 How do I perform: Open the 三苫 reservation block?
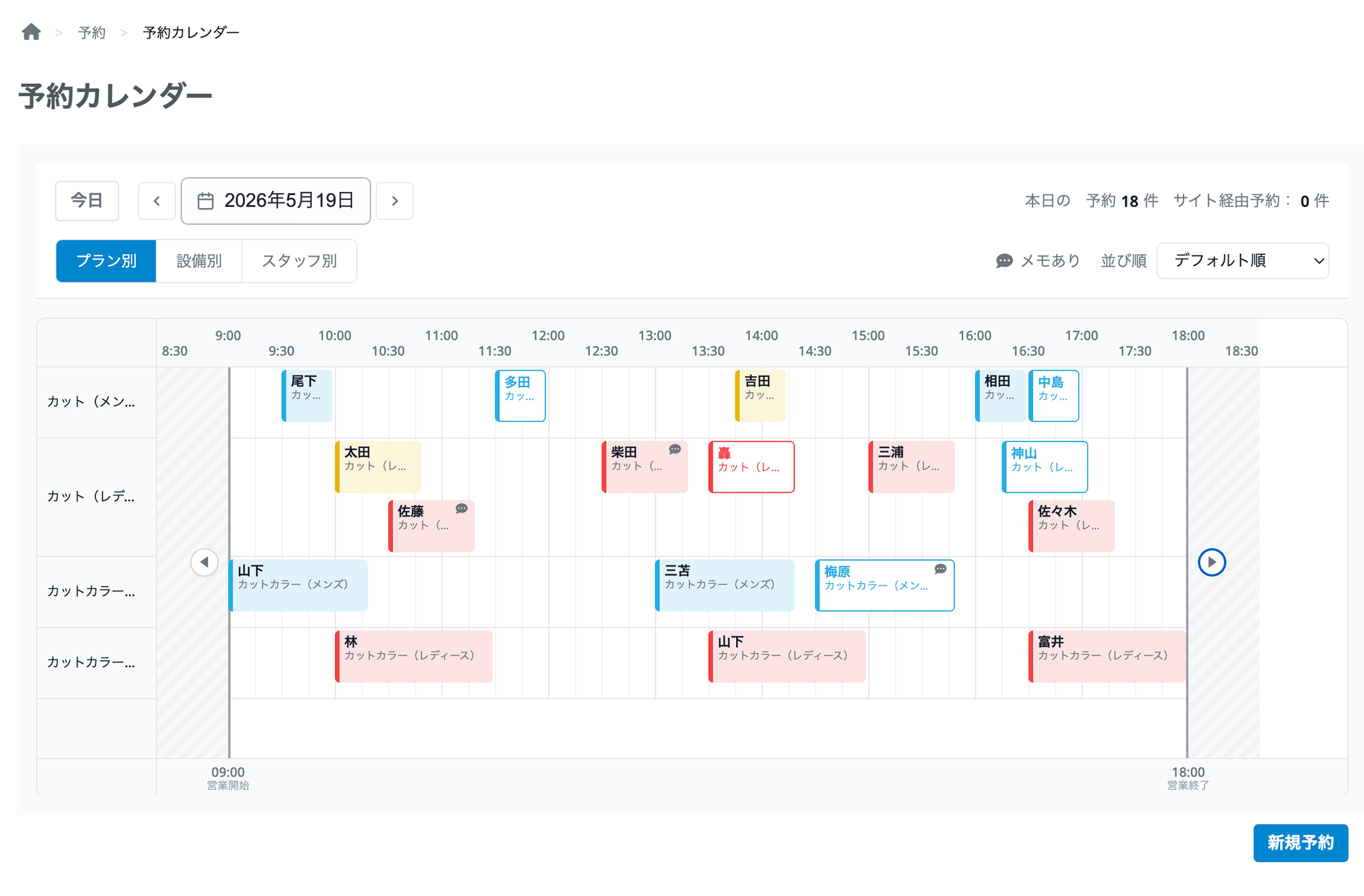(725, 585)
